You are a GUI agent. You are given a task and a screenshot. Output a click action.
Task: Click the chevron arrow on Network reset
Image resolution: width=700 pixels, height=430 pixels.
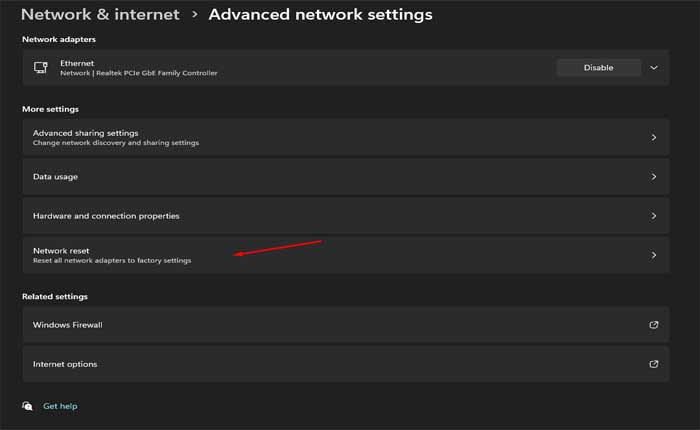(x=654, y=255)
